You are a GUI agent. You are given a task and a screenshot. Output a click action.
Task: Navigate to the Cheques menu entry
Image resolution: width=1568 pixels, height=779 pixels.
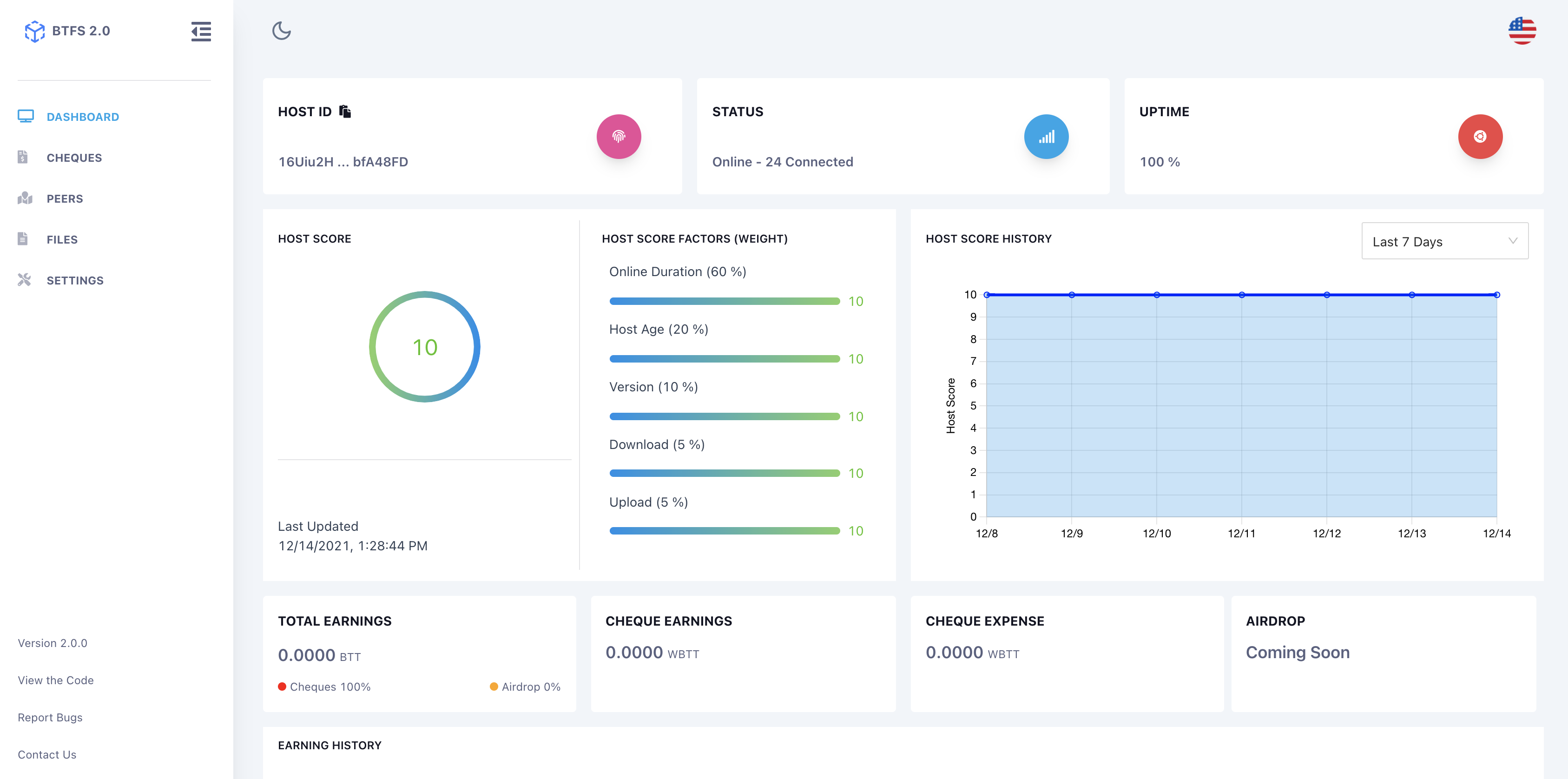point(73,157)
